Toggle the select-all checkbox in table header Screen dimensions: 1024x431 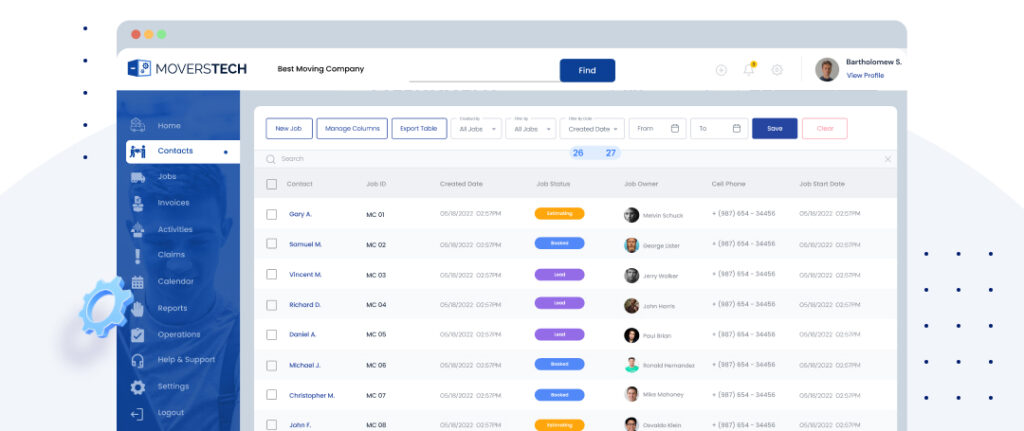pos(271,184)
